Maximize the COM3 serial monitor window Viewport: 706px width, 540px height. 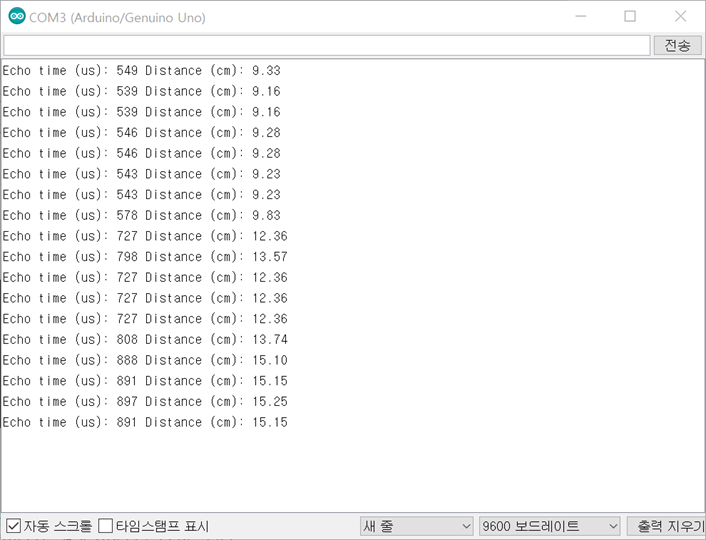pyautogui.click(x=630, y=17)
